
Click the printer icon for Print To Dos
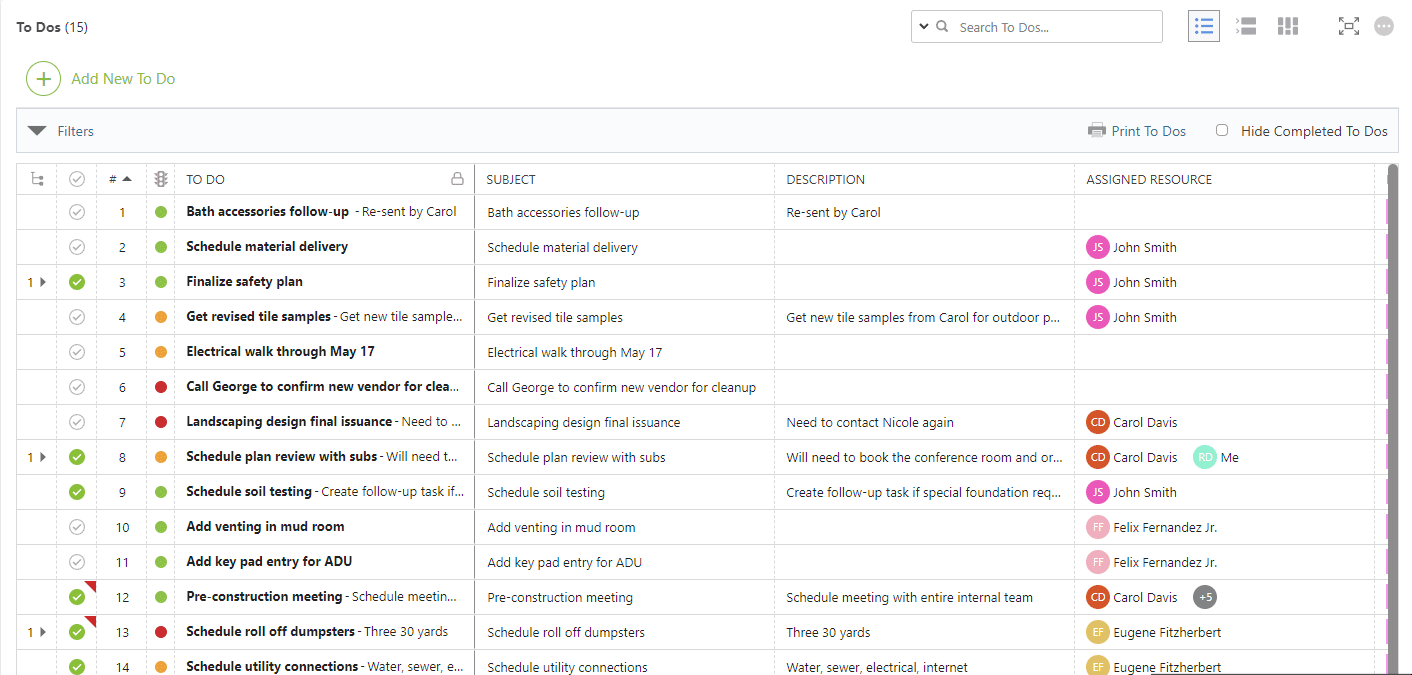[1097, 131]
